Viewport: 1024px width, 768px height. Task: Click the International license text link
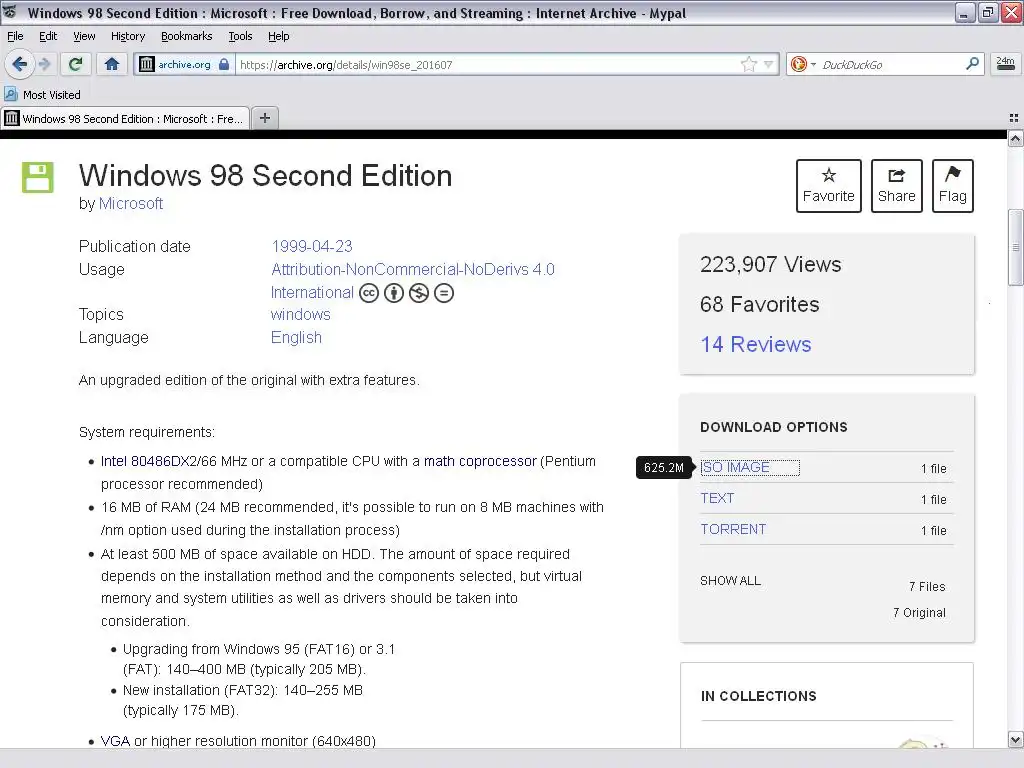[x=312, y=293]
